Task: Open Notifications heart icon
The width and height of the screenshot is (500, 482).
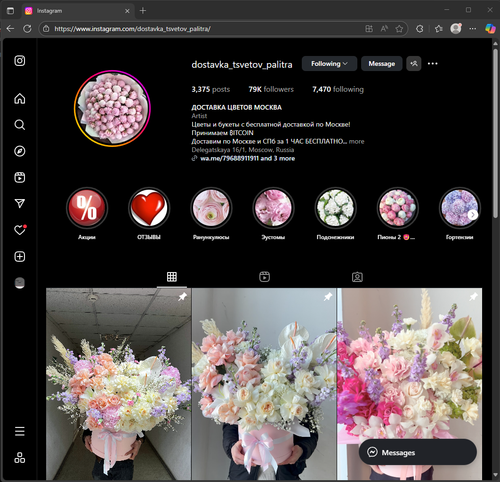Action: tap(20, 230)
